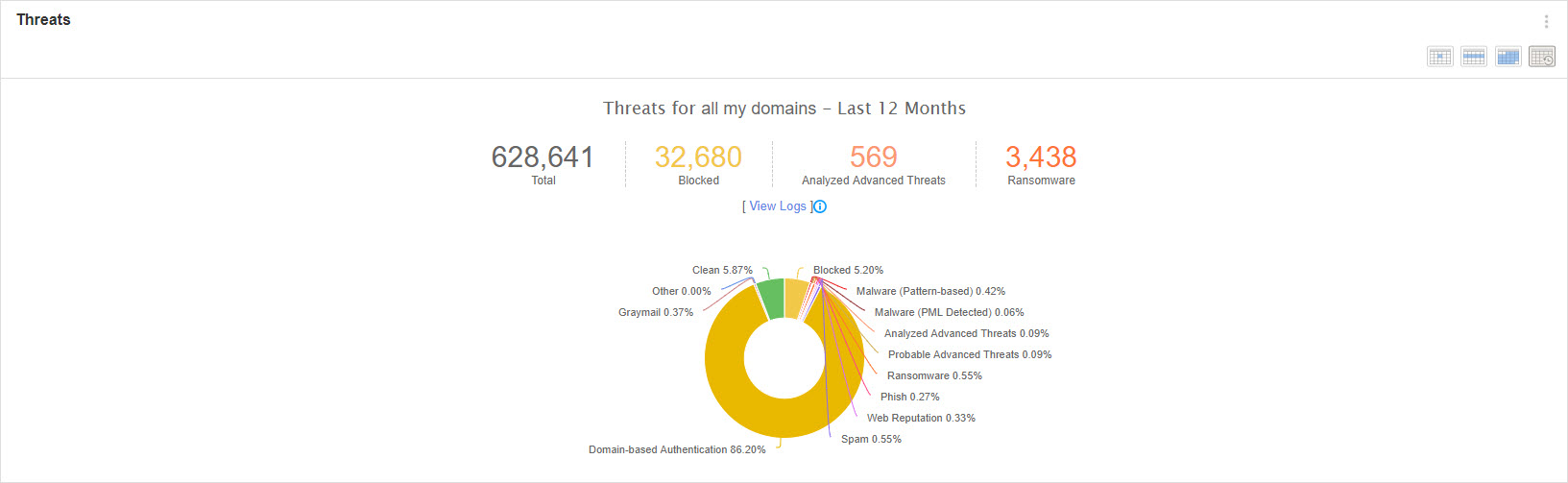Select the last 12 months calendar icon
1568x483 pixels.
(x=1542, y=57)
